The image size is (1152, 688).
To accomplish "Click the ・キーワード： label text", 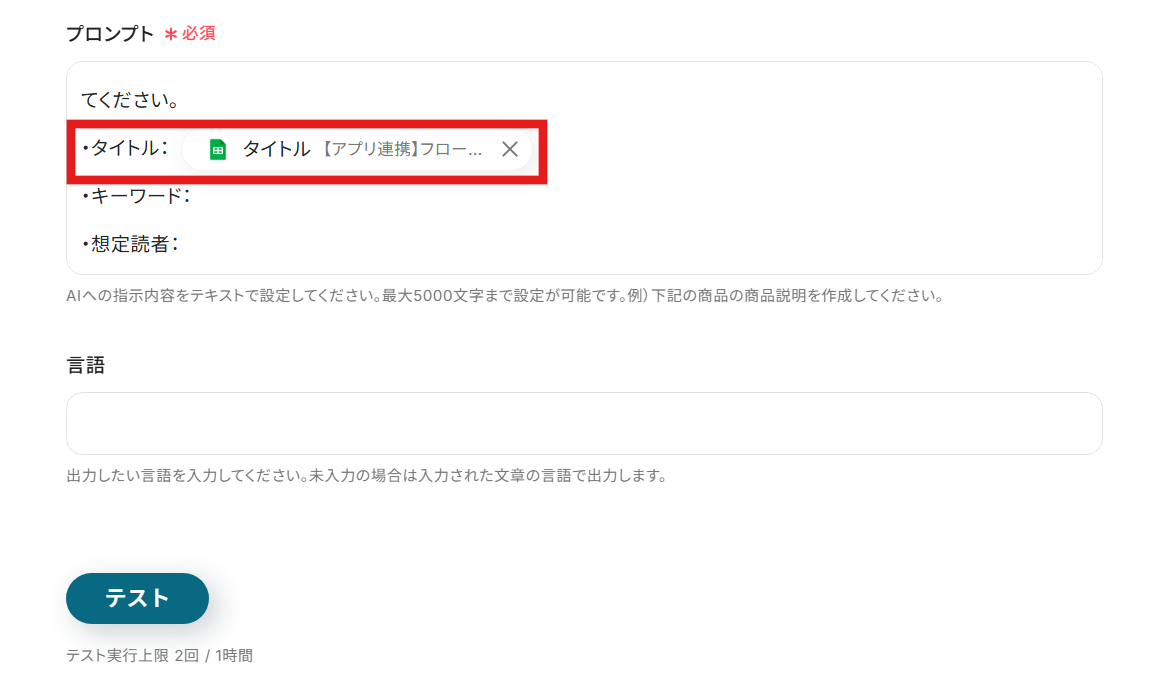I will click(136, 196).
